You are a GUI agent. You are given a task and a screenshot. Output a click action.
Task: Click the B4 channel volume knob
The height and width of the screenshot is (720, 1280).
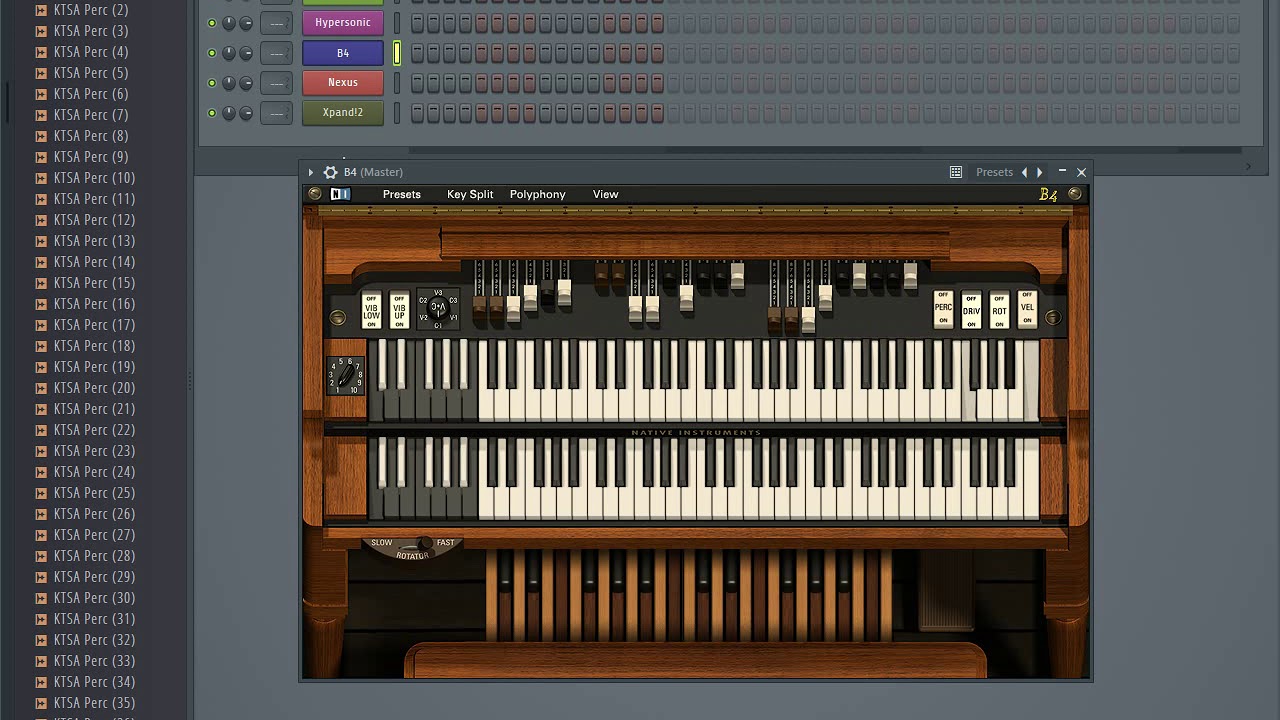point(246,53)
